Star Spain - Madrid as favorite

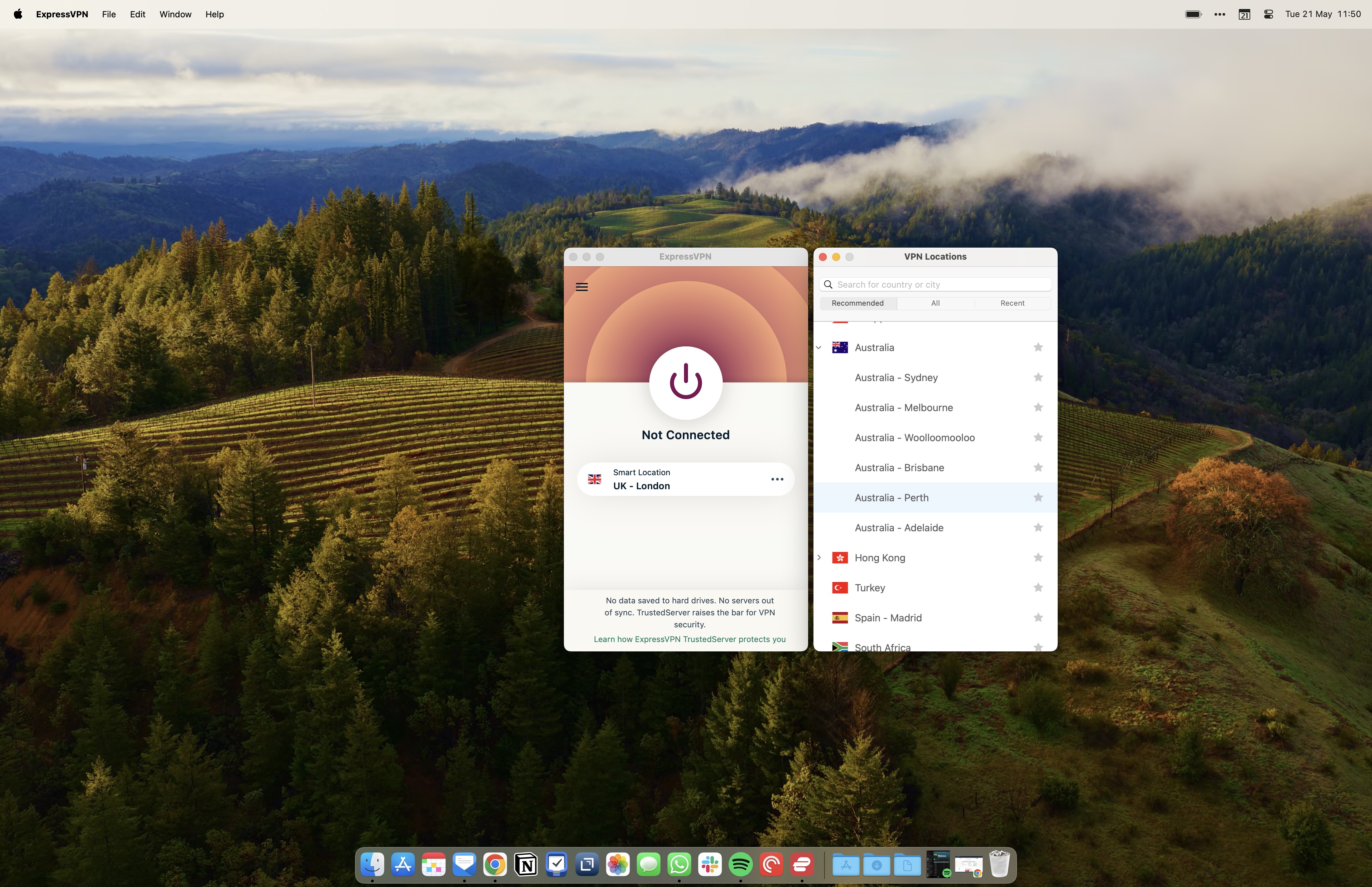point(1037,617)
